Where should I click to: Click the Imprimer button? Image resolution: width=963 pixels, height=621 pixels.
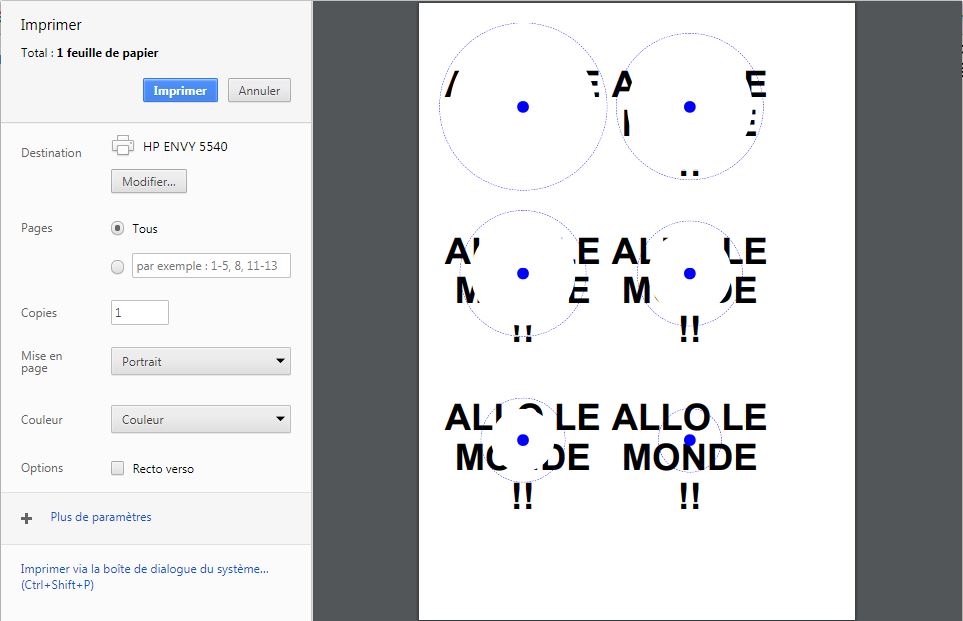180,90
